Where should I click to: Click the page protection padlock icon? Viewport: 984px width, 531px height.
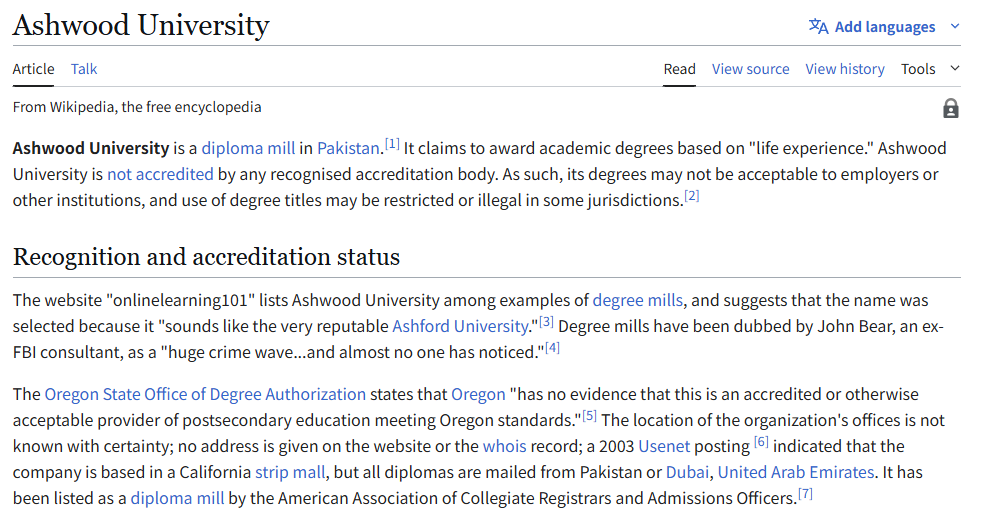[x=950, y=108]
